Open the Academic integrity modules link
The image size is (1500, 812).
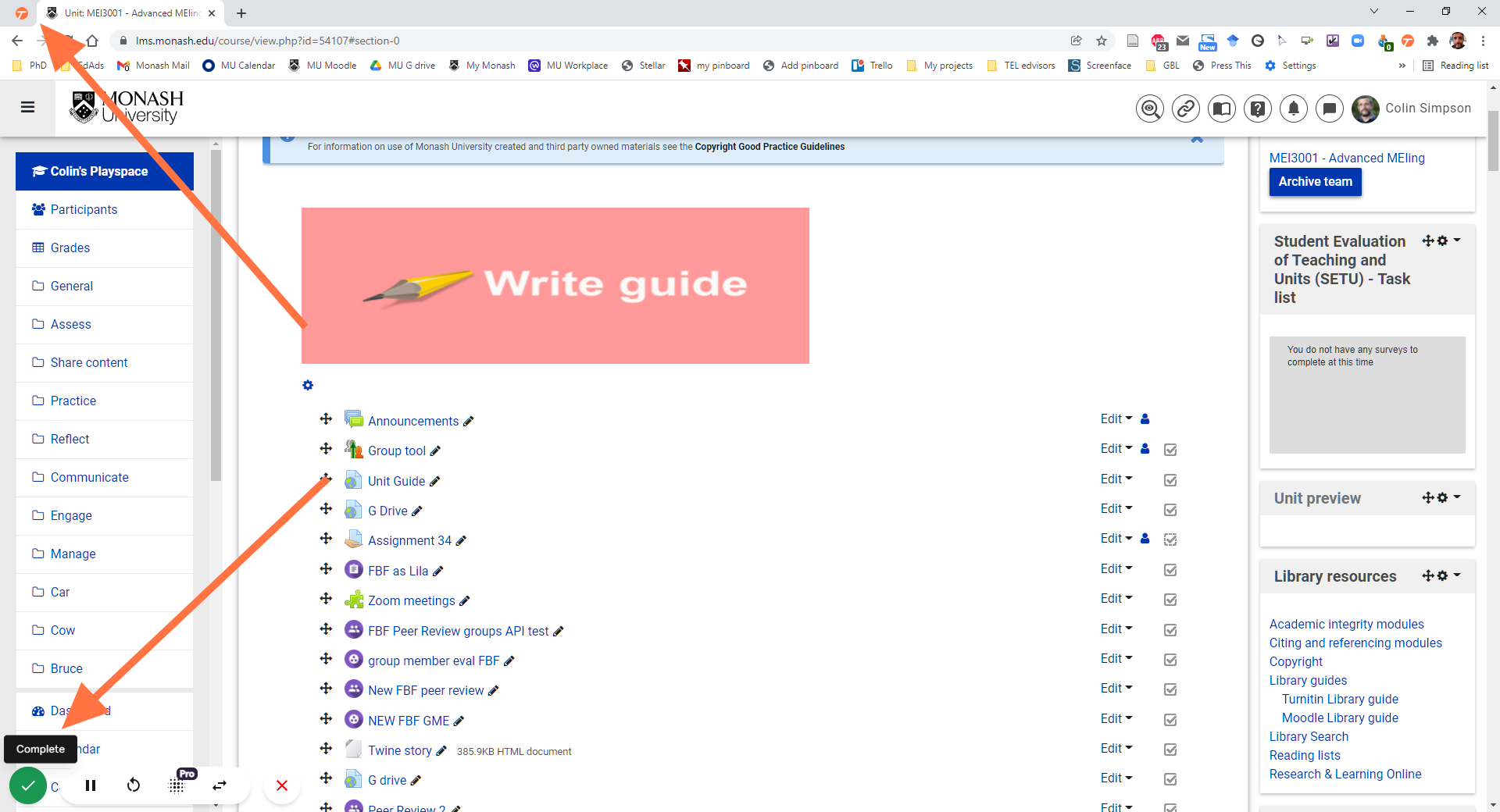click(1346, 625)
